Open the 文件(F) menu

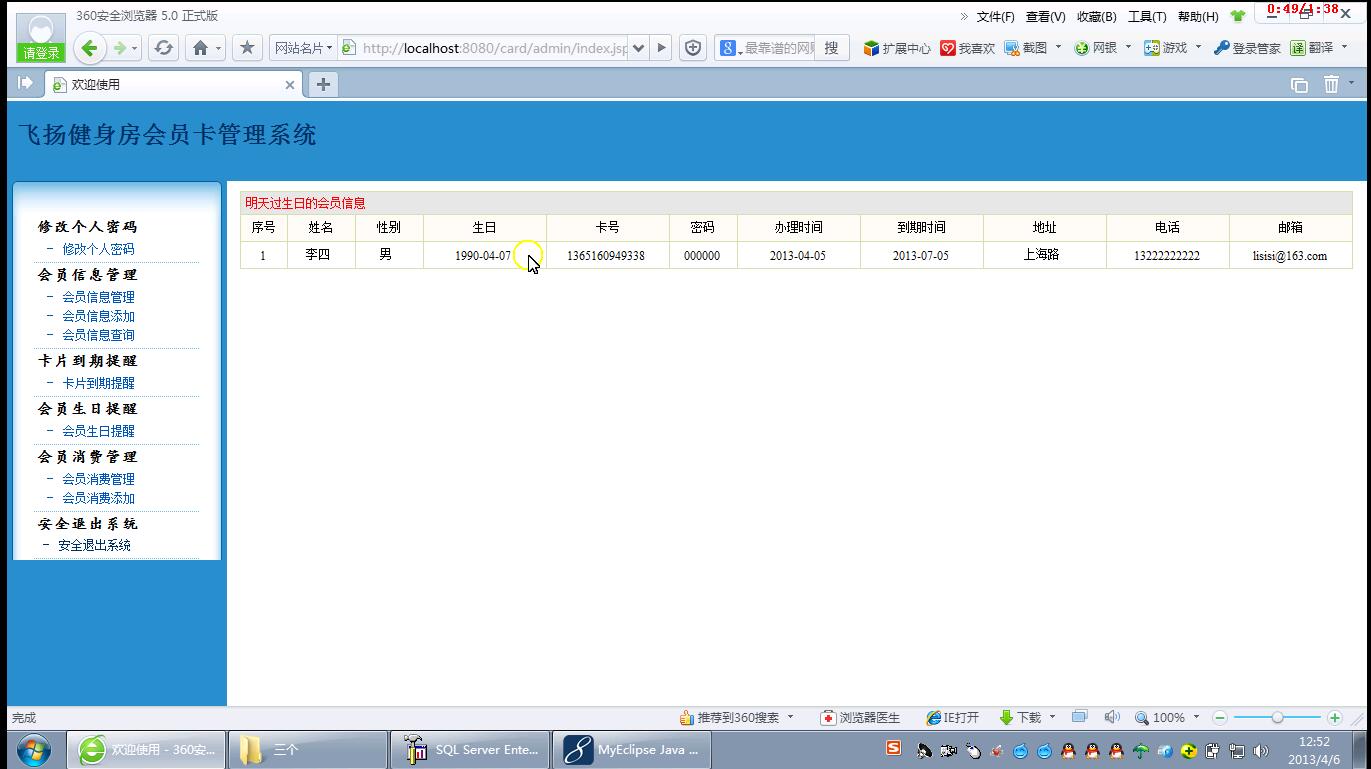(995, 17)
